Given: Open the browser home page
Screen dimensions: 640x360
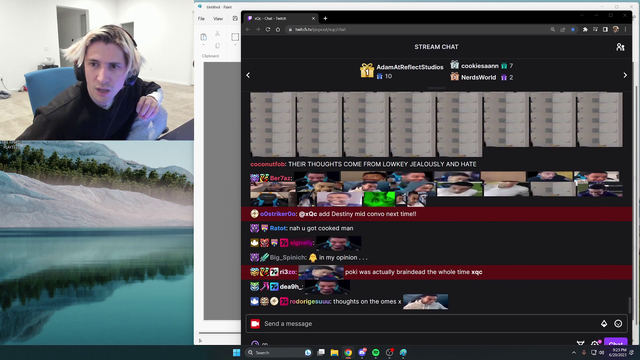Looking at the screenshot, I should 278,29.
